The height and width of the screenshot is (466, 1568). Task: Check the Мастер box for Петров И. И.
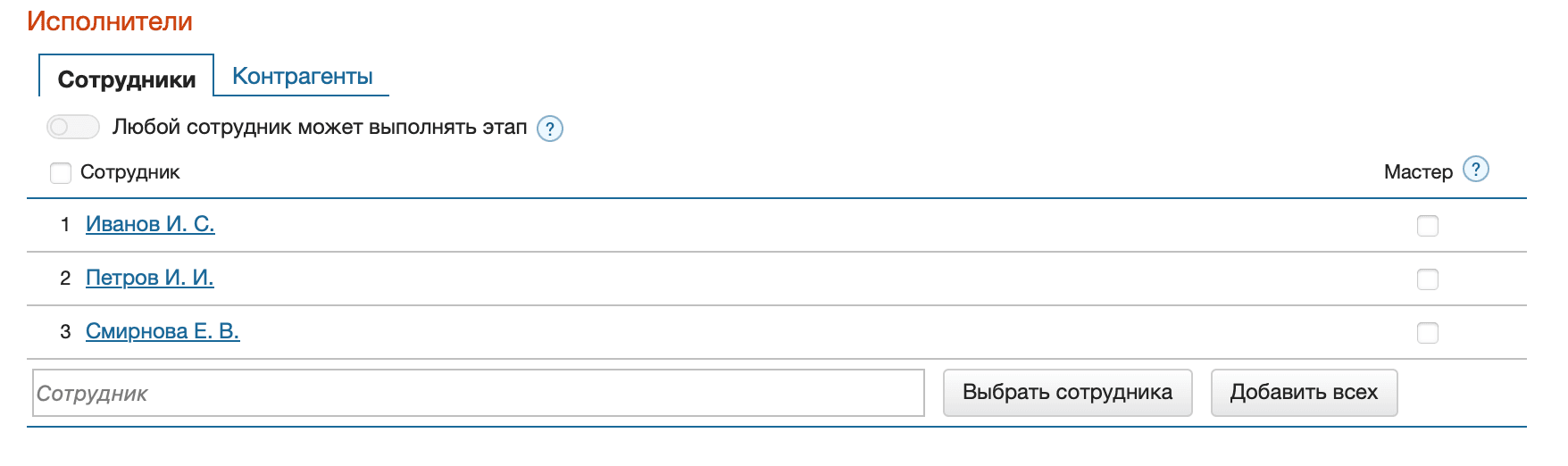[x=1428, y=279]
